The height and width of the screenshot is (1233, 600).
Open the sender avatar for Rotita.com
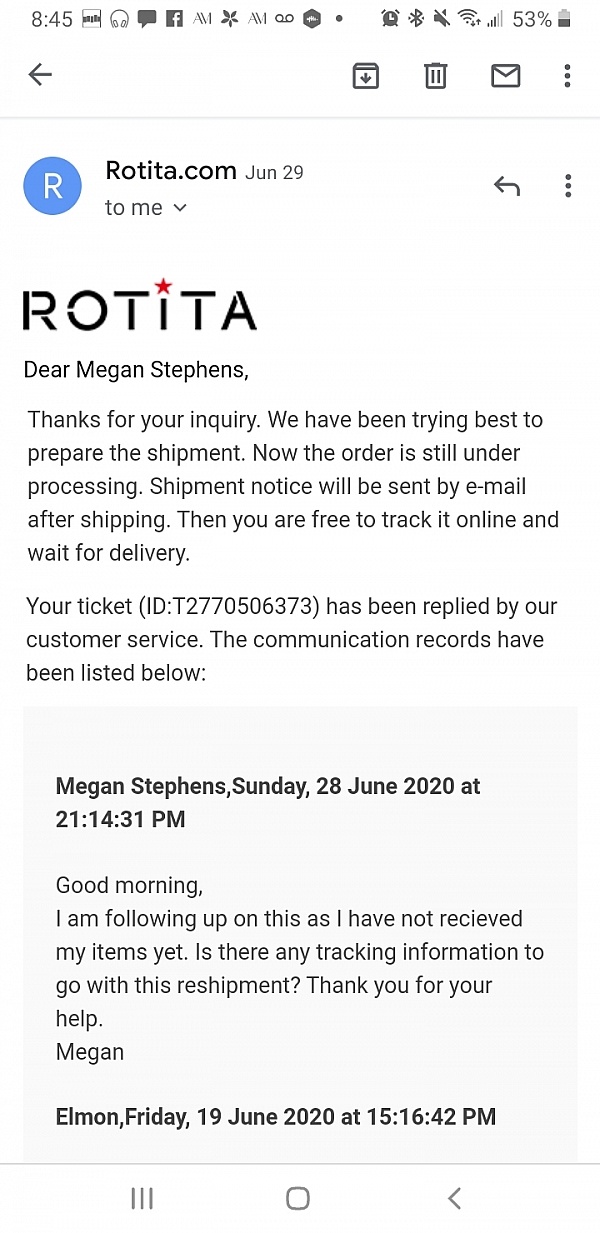[x=52, y=186]
